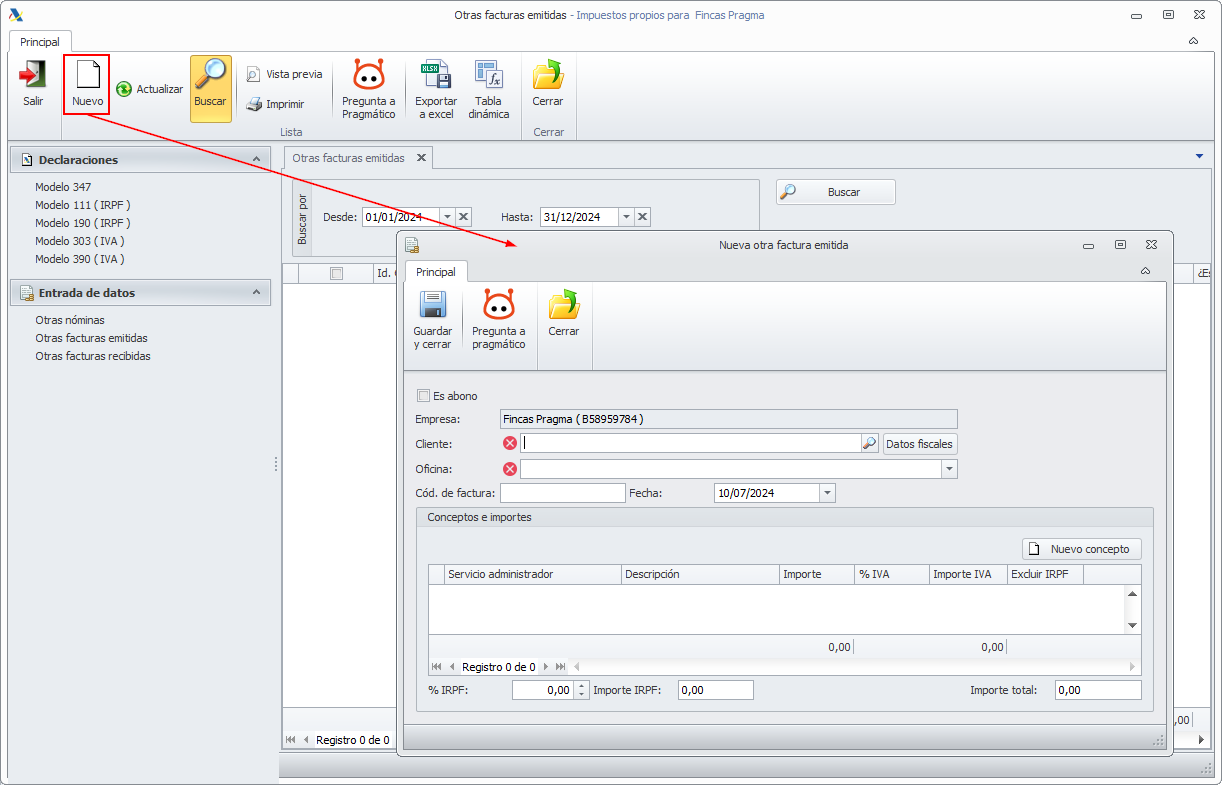Collapse the Declaraciones panel

click(x=257, y=160)
